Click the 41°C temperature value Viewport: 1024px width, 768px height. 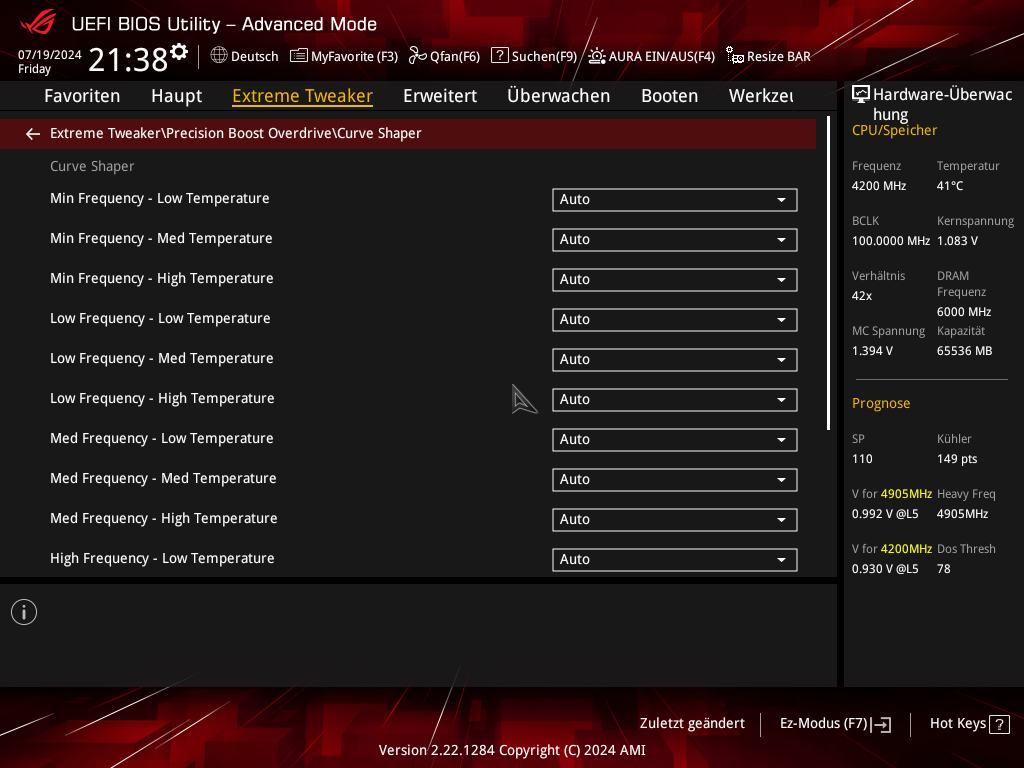(x=950, y=186)
